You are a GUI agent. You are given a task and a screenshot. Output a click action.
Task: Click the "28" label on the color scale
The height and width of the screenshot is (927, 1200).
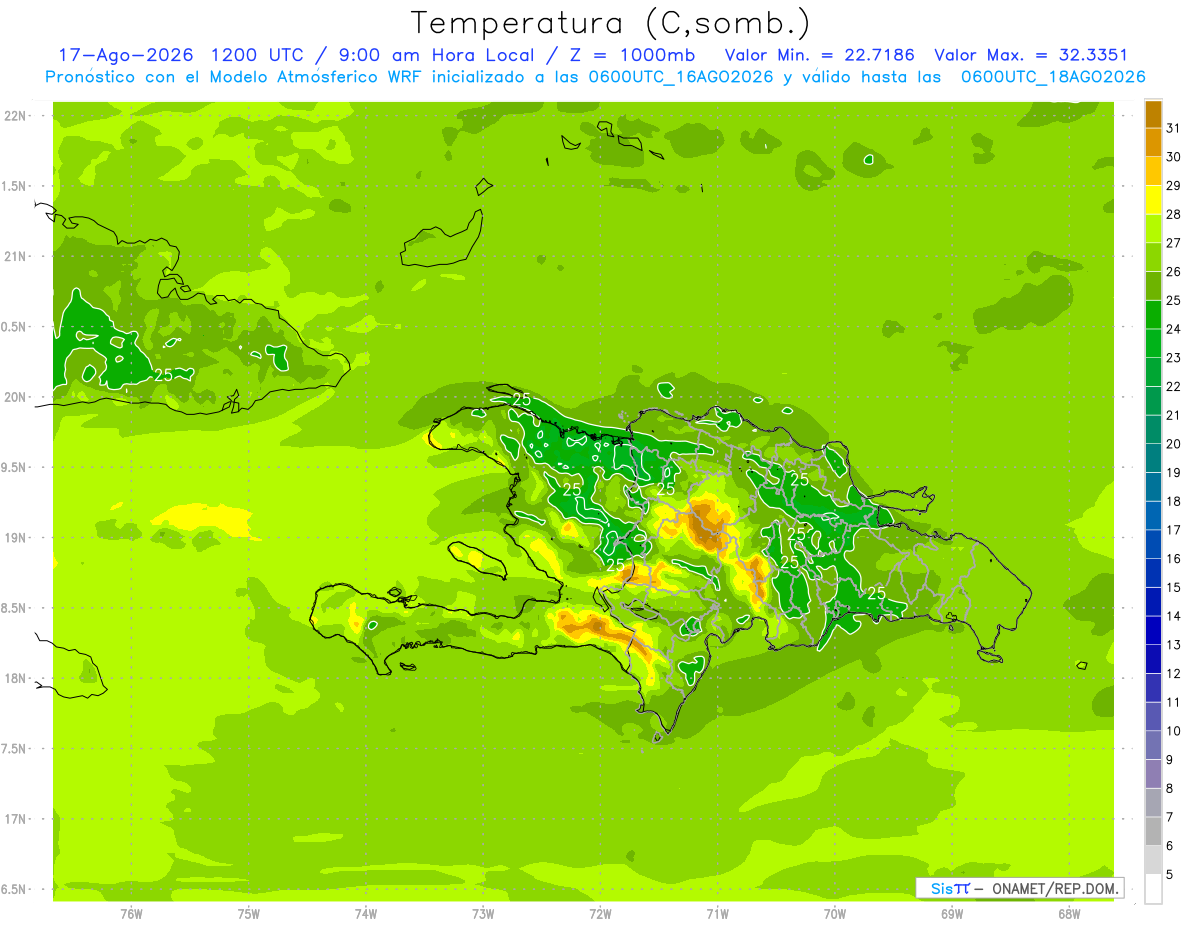pyautogui.click(x=1173, y=215)
